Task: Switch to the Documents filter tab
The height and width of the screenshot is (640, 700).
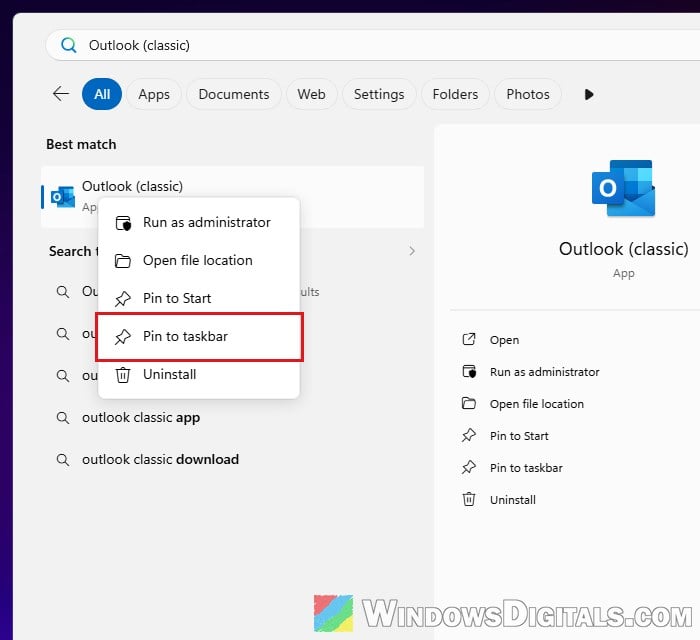Action: tap(234, 94)
